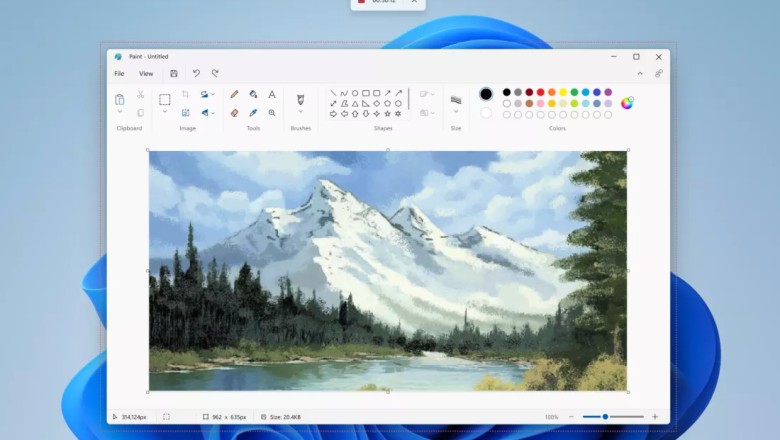Open the View menu

point(146,74)
